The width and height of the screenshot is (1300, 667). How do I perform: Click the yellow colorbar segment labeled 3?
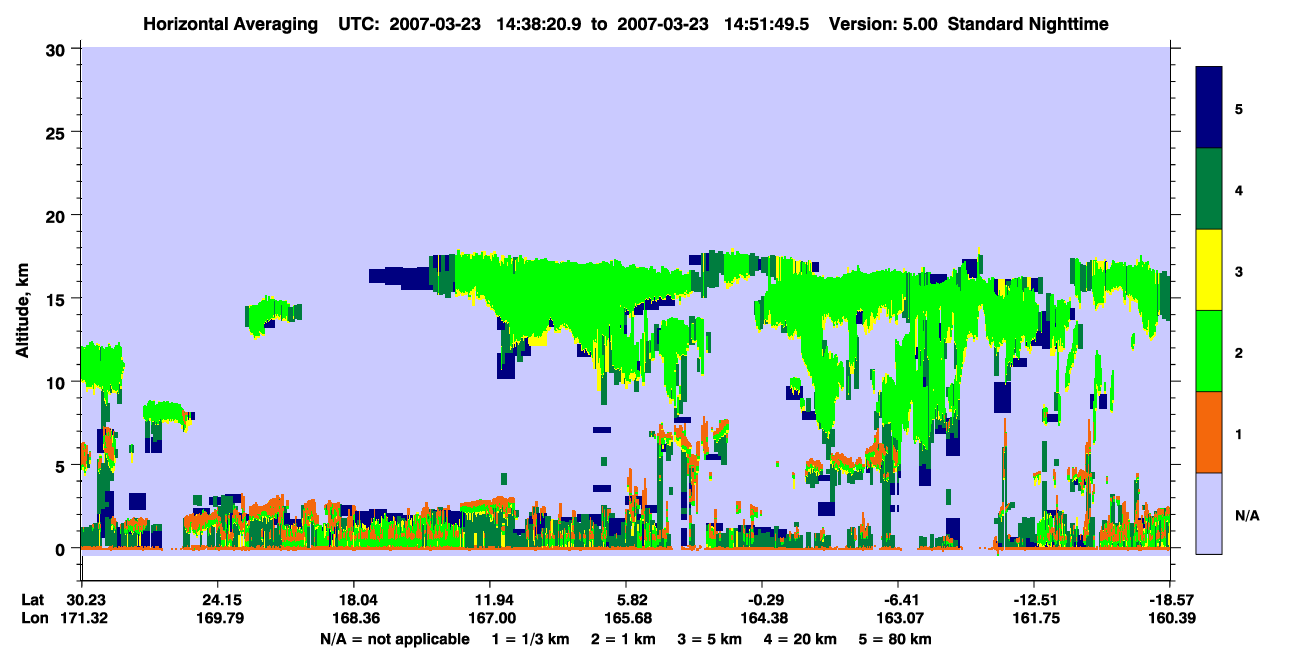point(1209,270)
